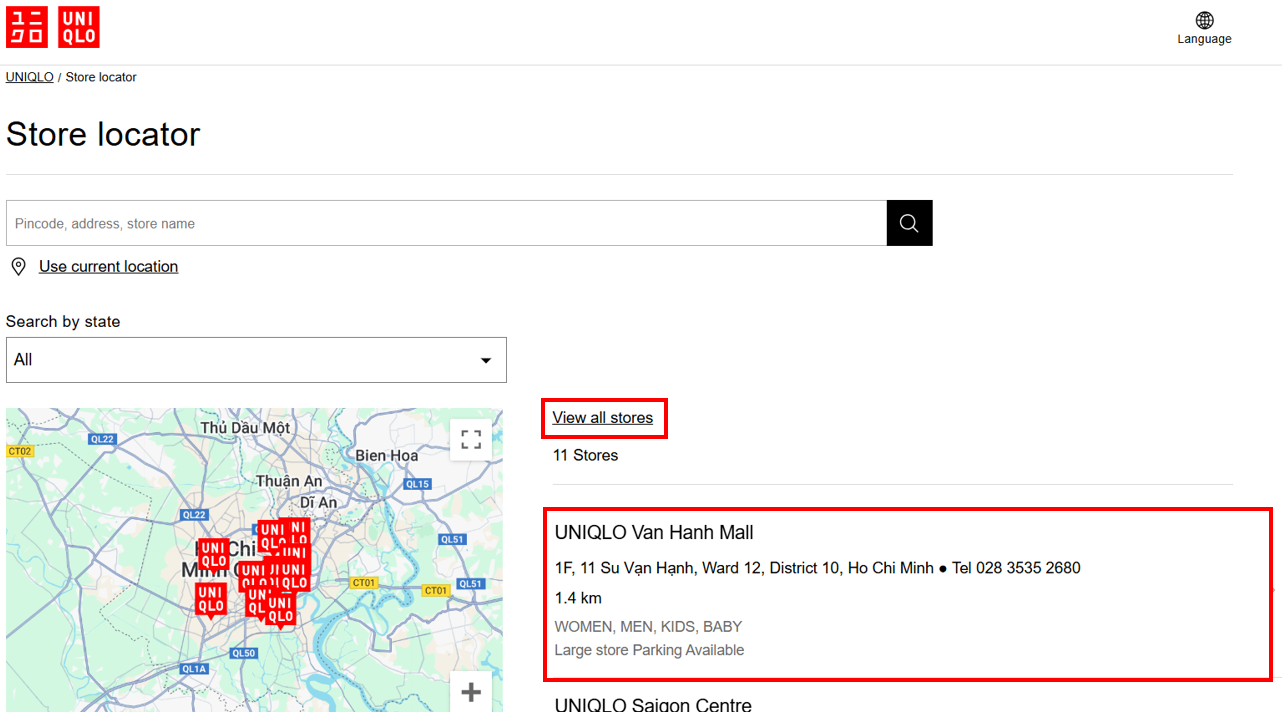Open the Search by state dropdown
The image size is (1282, 724).
[256, 360]
